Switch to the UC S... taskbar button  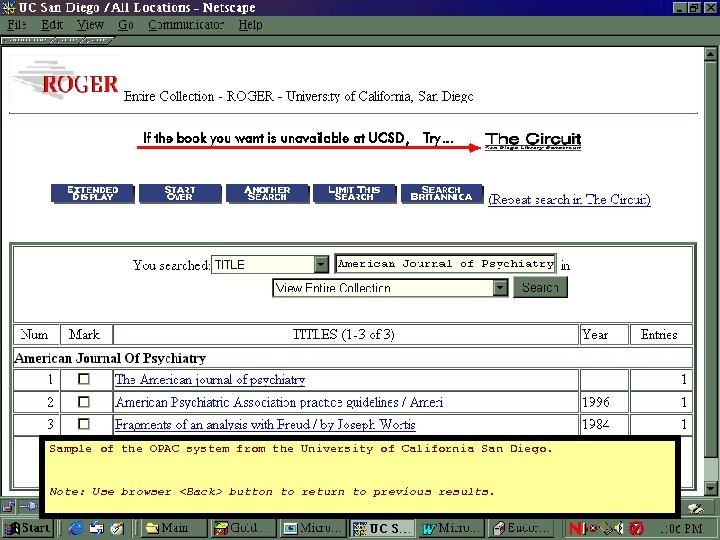[x=382, y=528]
